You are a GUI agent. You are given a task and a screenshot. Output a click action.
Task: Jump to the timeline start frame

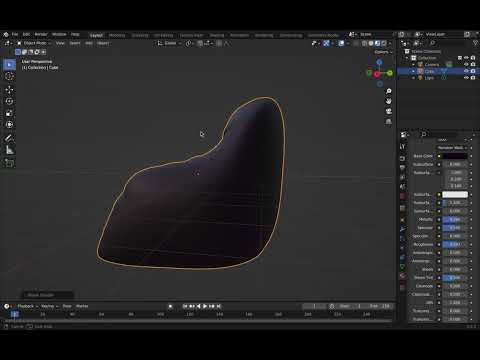click(x=185, y=306)
